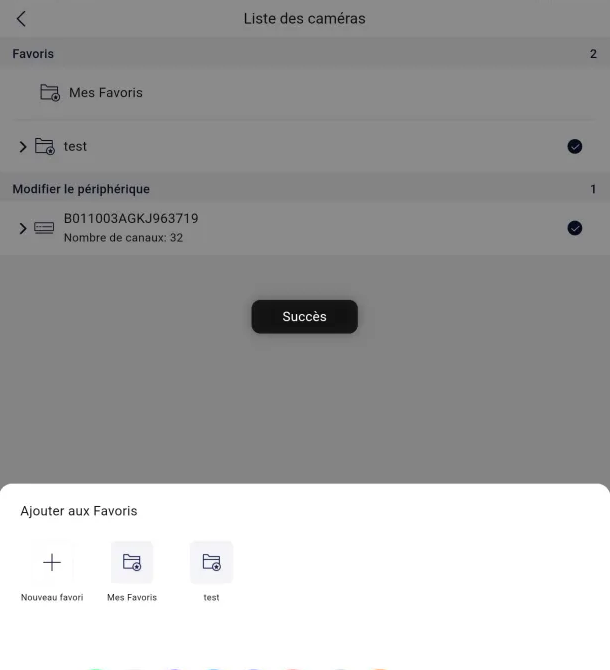The height and width of the screenshot is (670, 610).
Task: Select the Mes Favoris row text
Action: pos(106,93)
